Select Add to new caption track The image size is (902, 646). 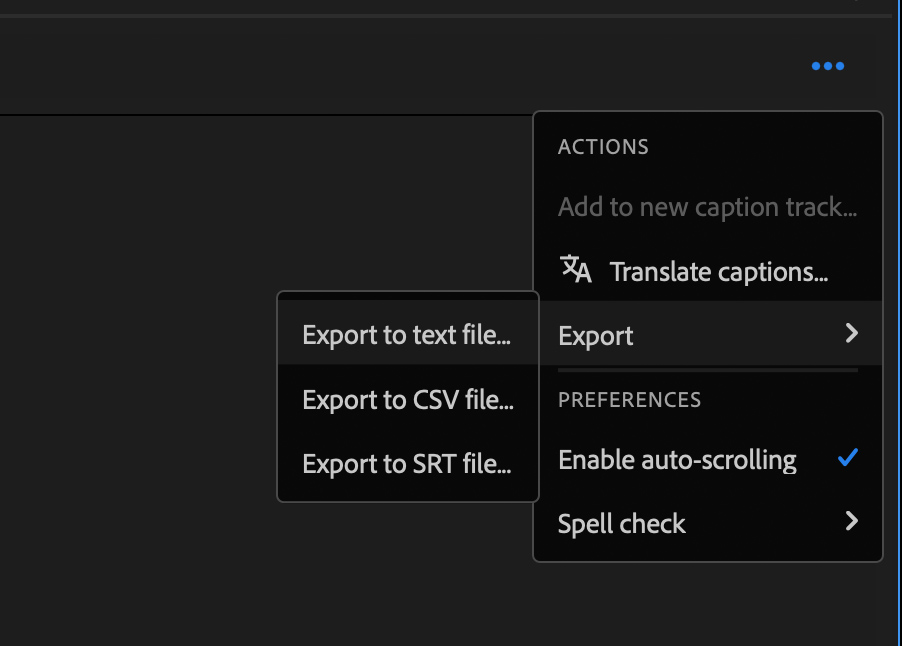pyautogui.click(x=708, y=207)
